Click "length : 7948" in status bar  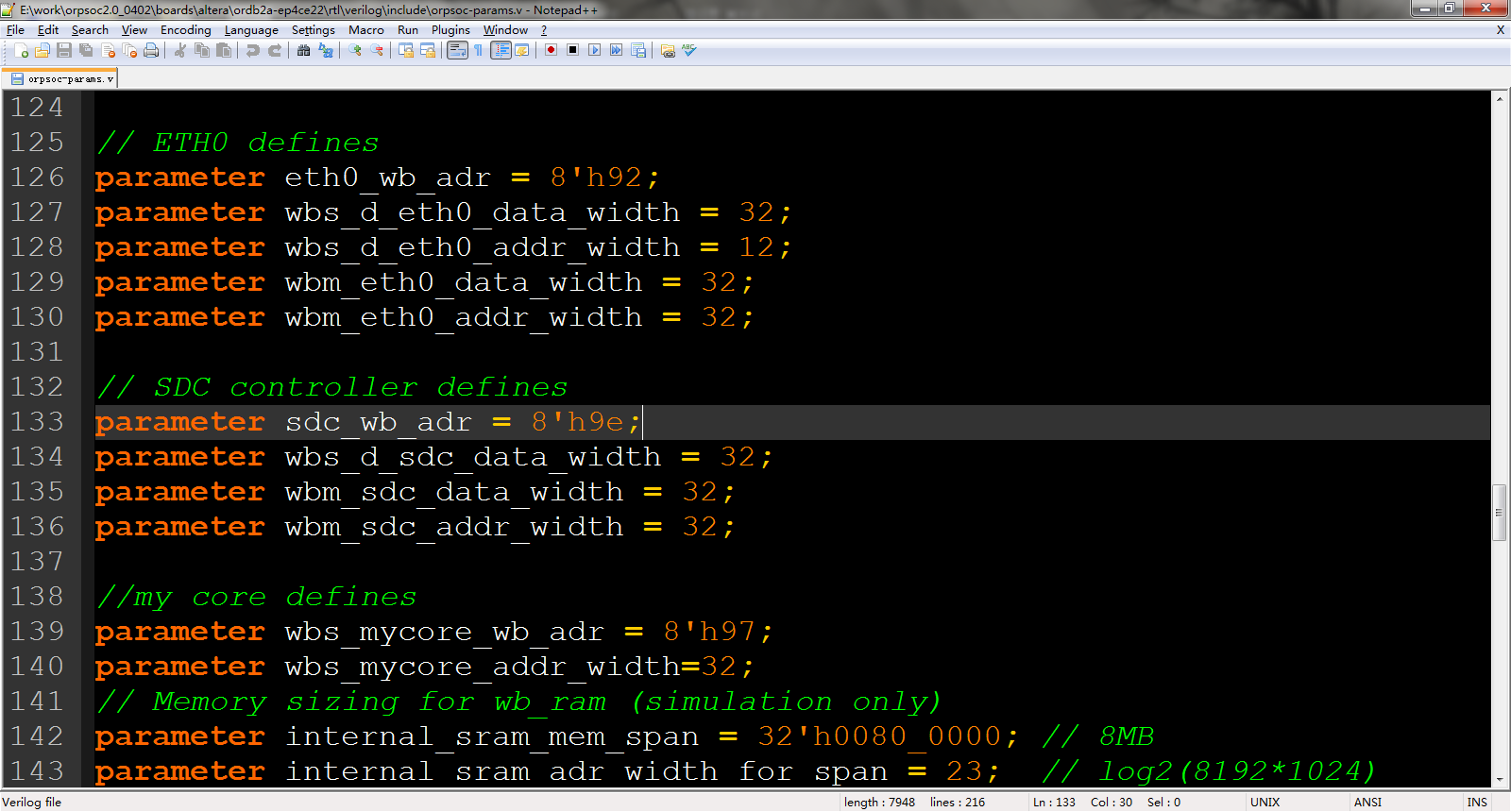click(x=879, y=803)
